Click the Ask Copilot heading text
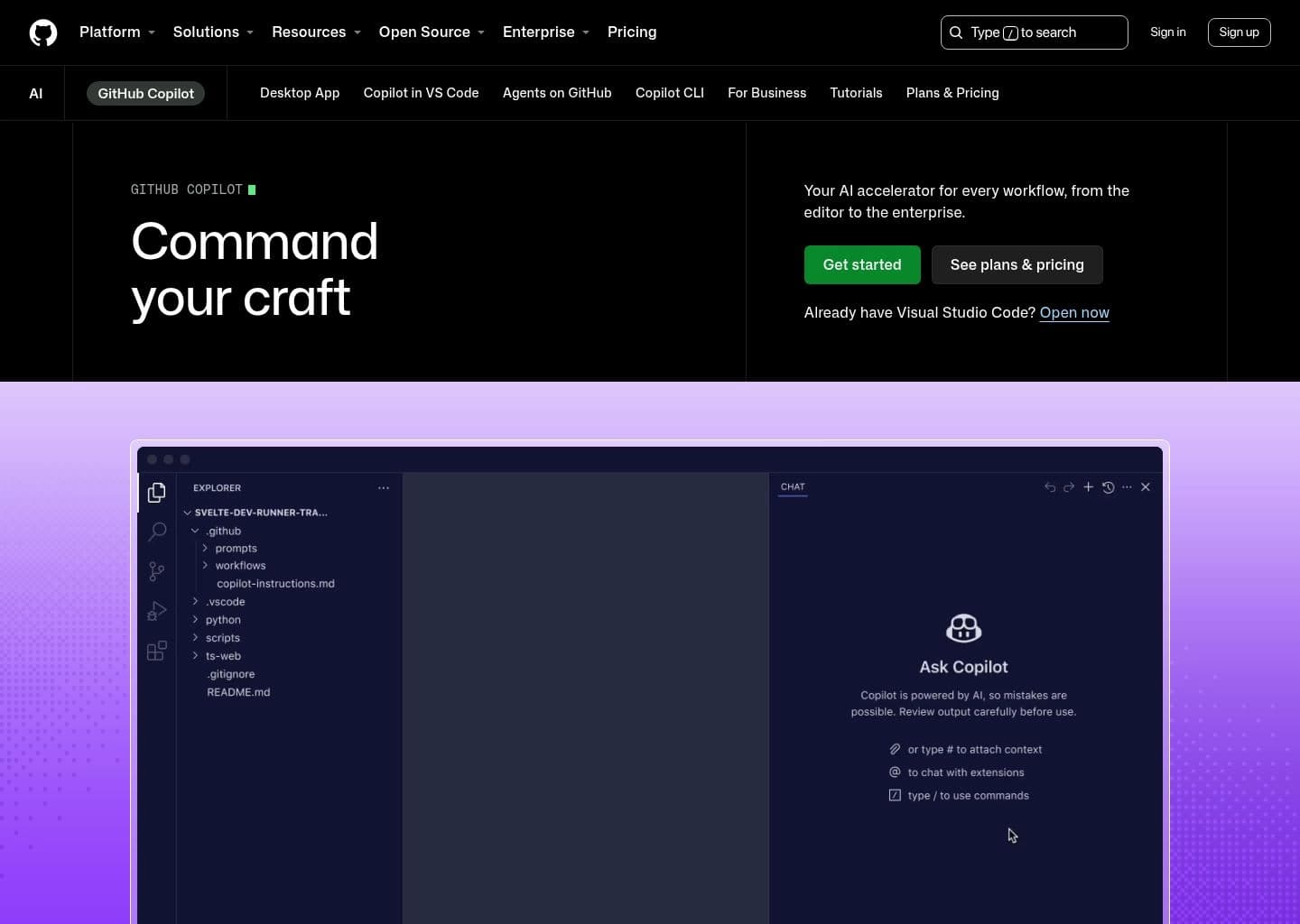The width and height of the screenshot is (1300, 924). [963, 667]
